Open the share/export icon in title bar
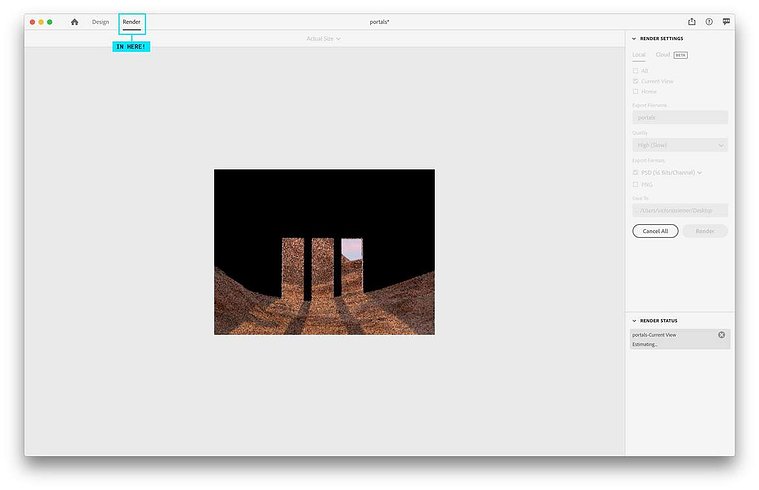This screenshot has width=759, height=490. [692, 22]
